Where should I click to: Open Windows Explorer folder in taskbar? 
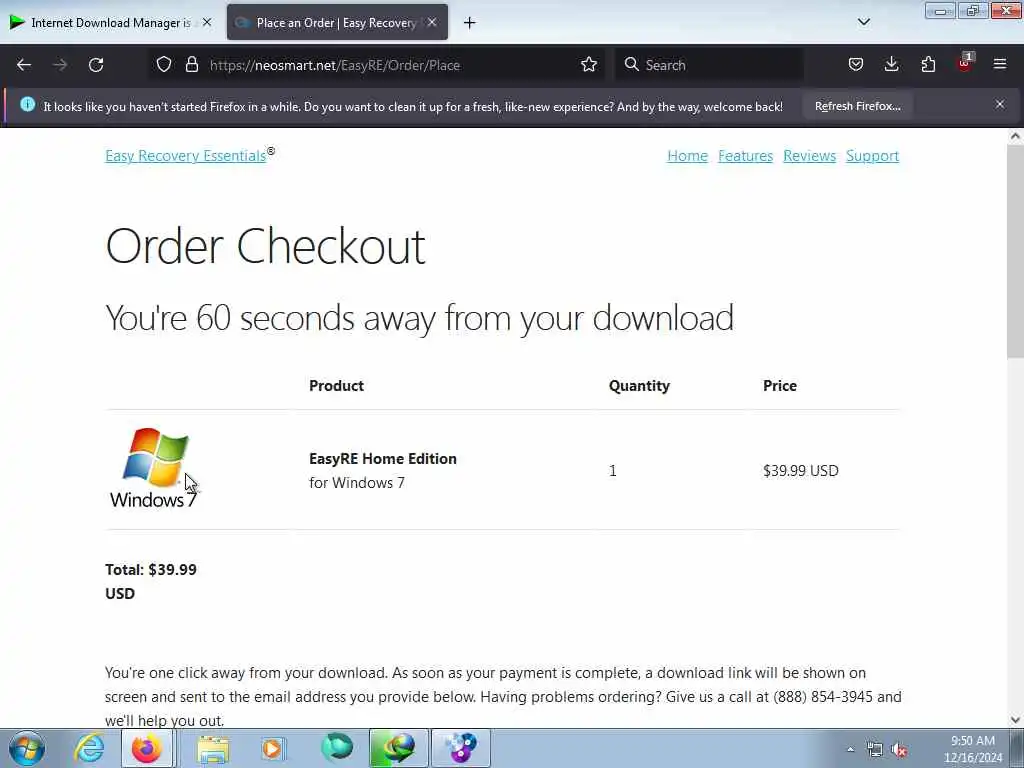point(214,748)
